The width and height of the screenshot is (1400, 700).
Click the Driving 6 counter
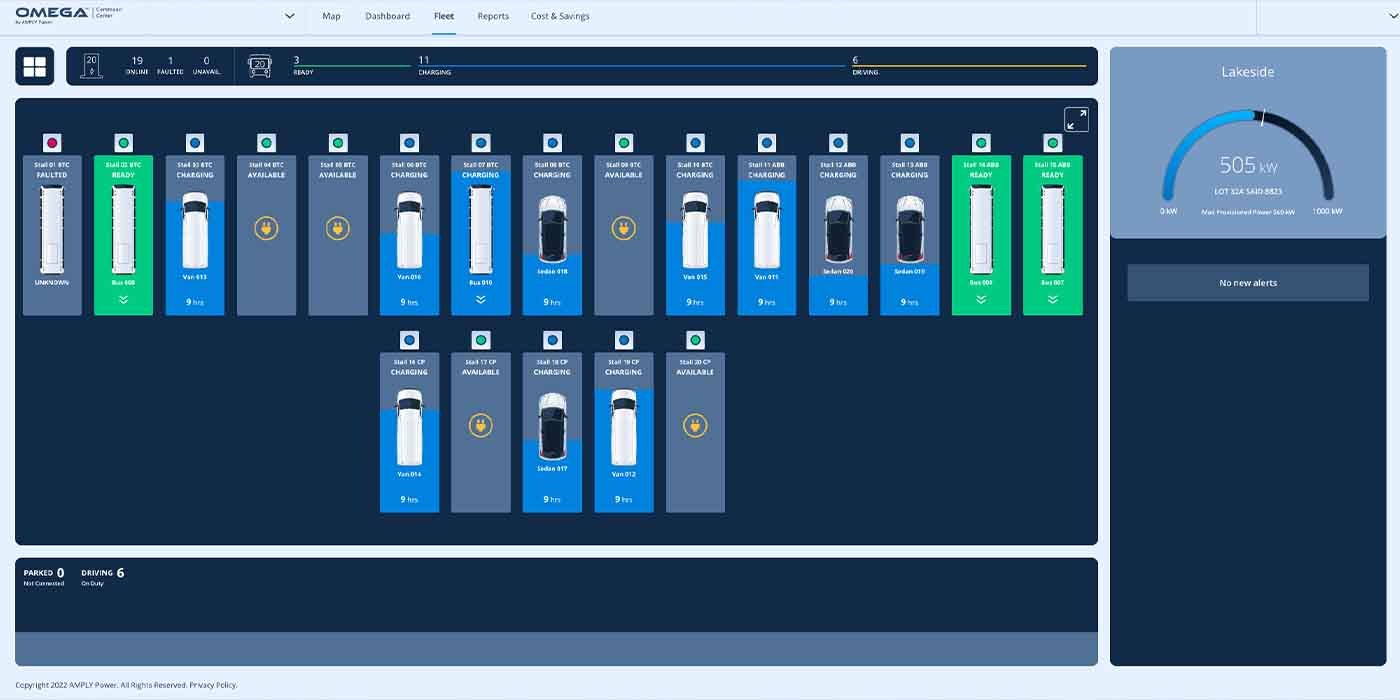point(102,576)
